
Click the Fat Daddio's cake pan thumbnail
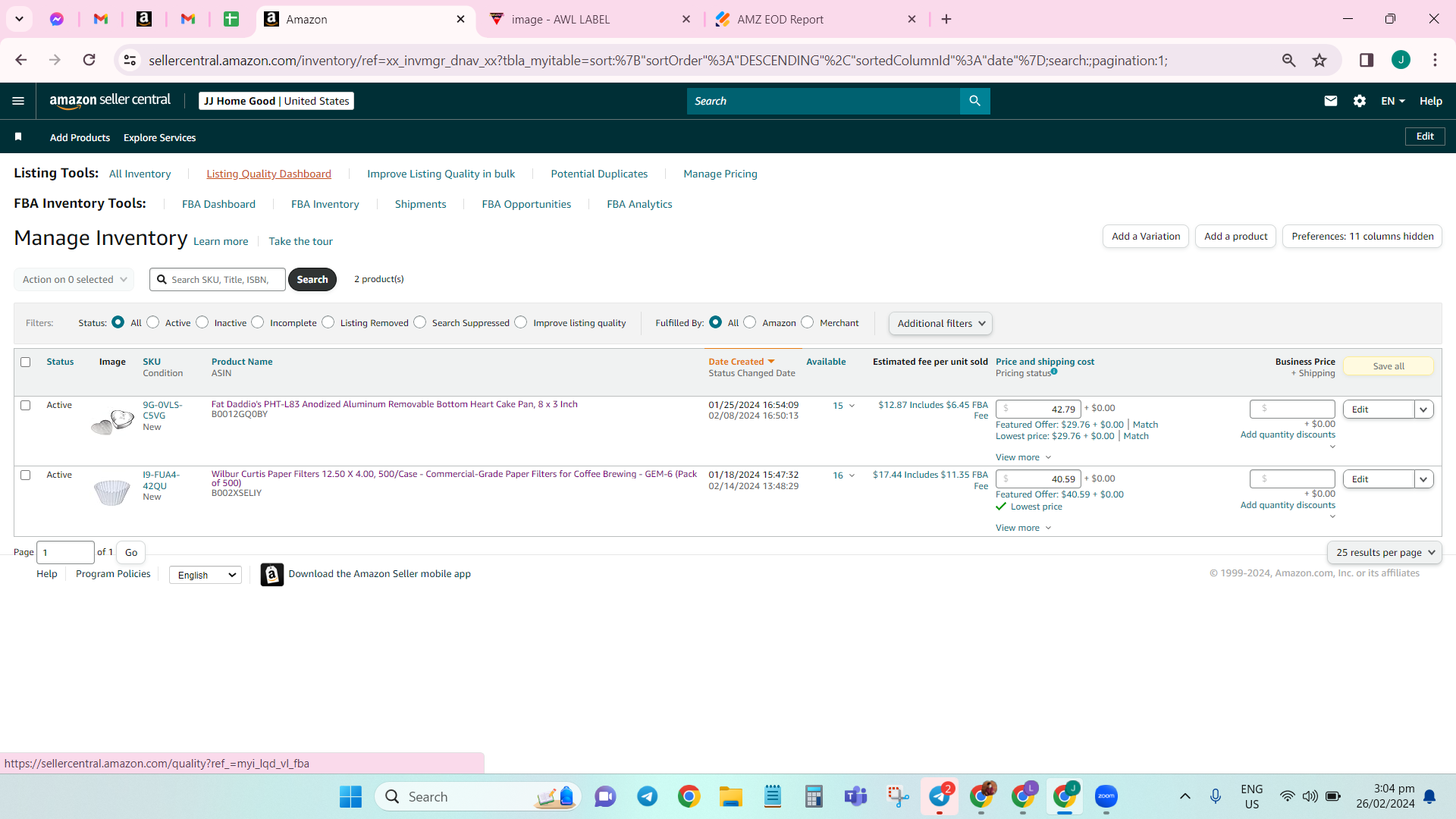pyautogui.click(x=112, y=421)
